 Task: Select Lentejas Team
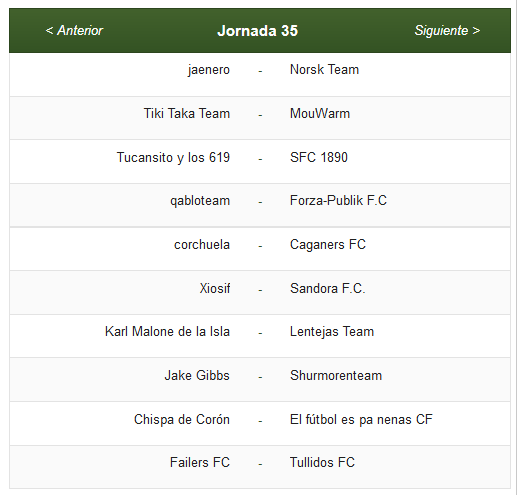pyautogui.click(x=332, y=332)
